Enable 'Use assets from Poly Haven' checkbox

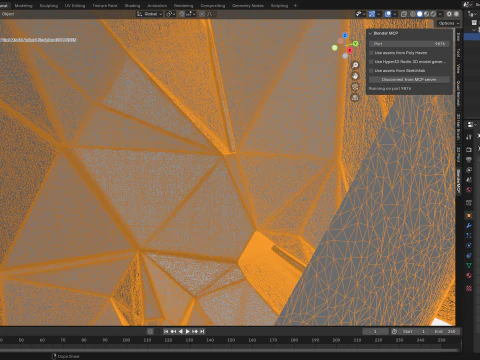371,53
